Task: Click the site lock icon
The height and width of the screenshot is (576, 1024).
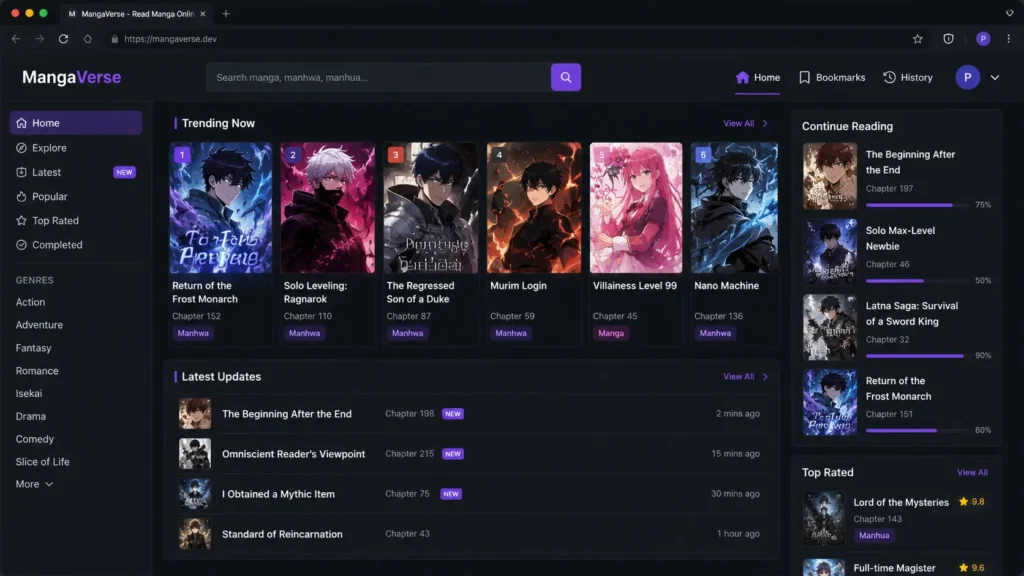Action: pos(114,39)
